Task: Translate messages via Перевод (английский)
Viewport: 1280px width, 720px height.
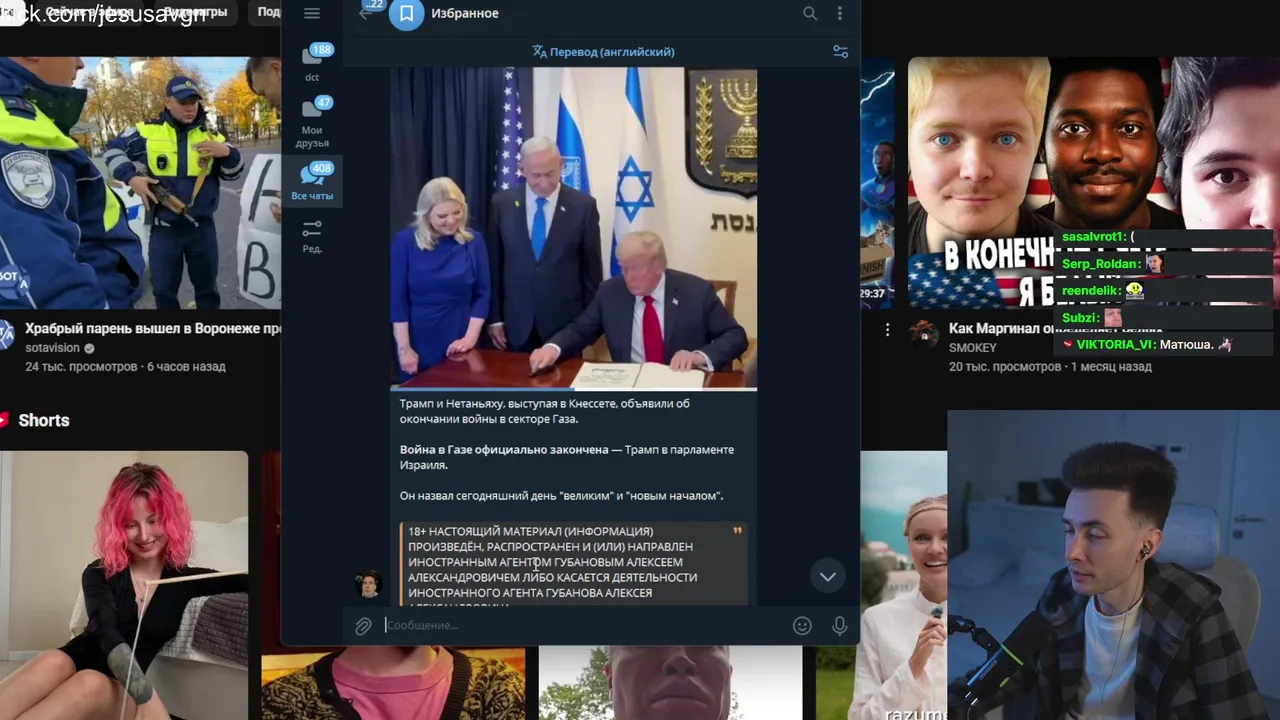Action: pos(603,52)
